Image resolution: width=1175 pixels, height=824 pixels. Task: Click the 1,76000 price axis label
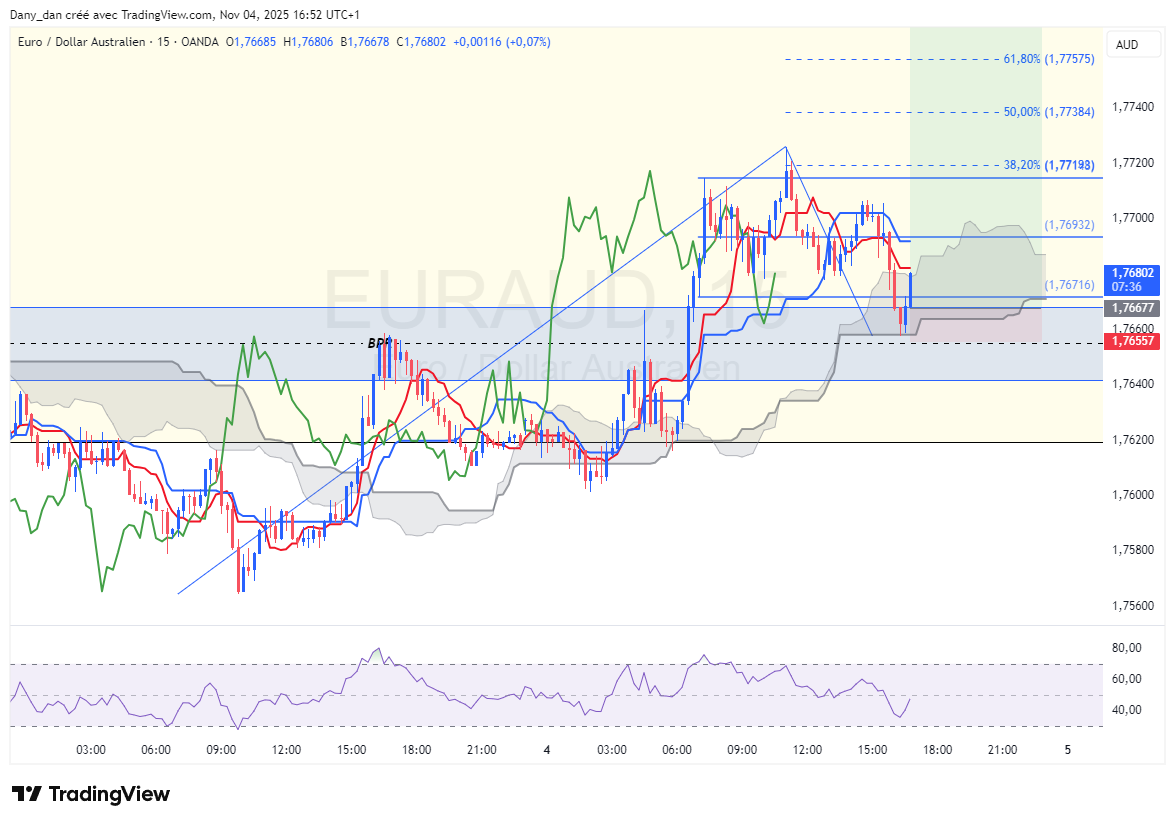click(x=1132, y=494)
